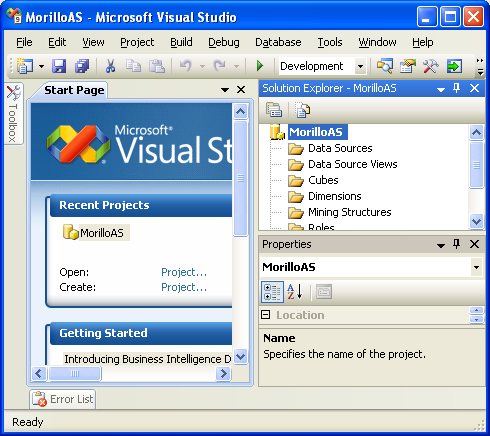Click Solution Explorer scroll up arrow
Viewport: 490px width, 436px height.
click(x=477, y=133)
